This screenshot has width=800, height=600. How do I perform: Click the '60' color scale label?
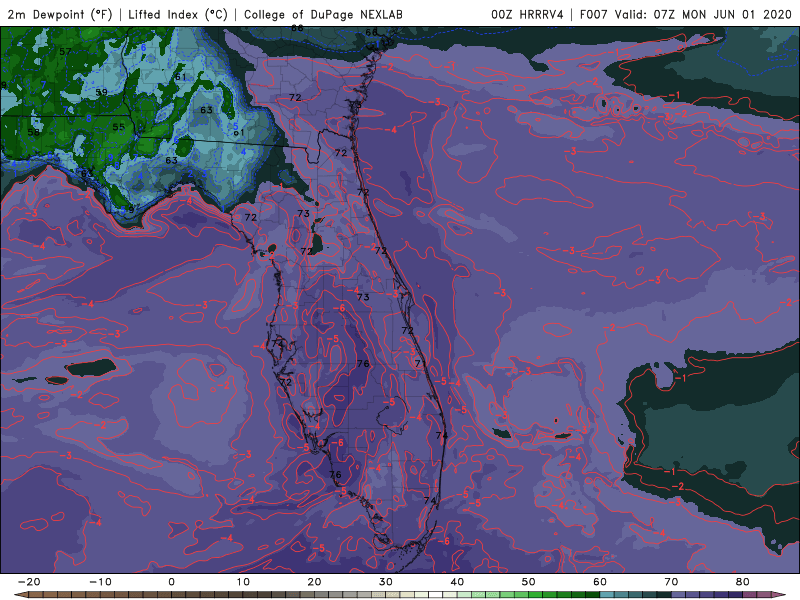pyautogui.click(x=600, y=582)
